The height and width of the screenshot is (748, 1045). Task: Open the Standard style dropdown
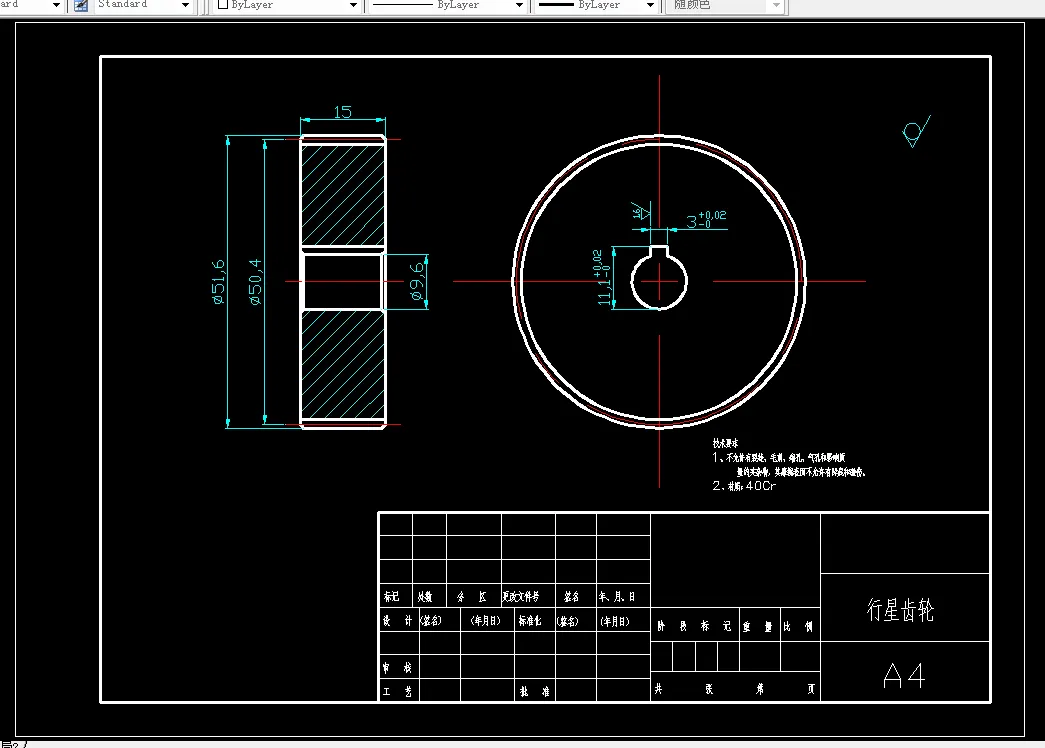tap(185, 5)
